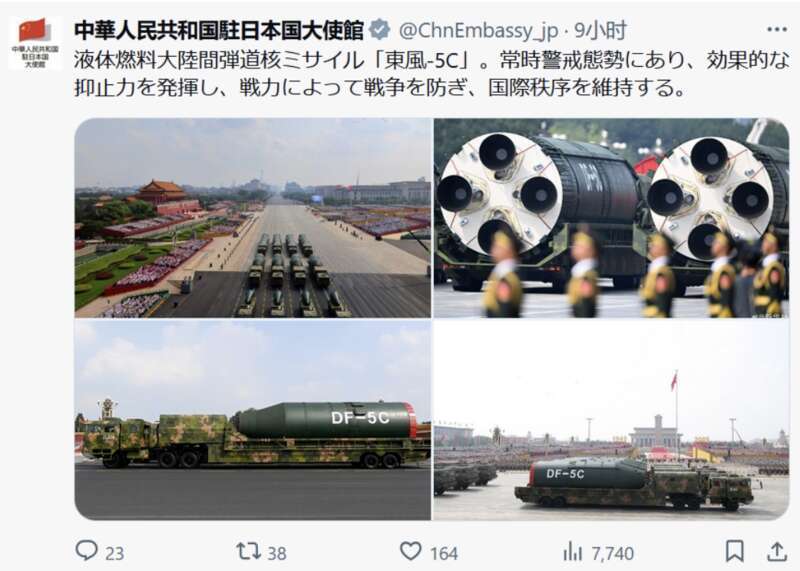Viewport: 800px width, 571px height.
Task: Open the @ChnEmbassy_jp handle link
Action: [x=479, y=31]
